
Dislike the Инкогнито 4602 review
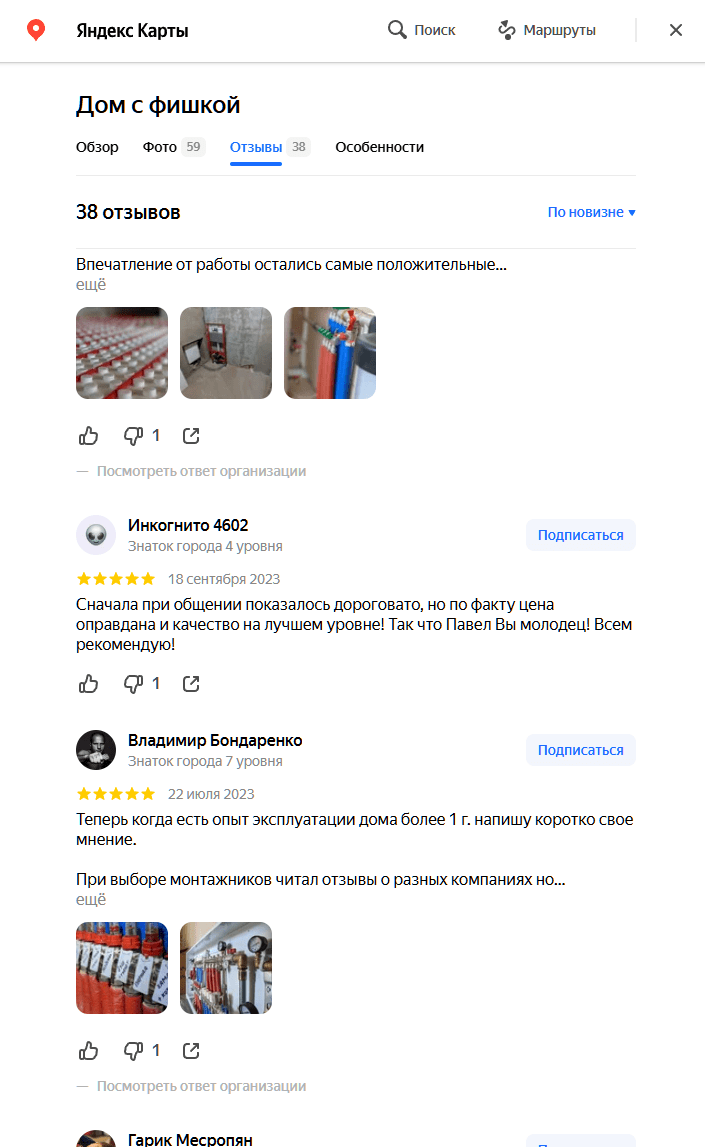pyautogui.click(x=133, y=684)
